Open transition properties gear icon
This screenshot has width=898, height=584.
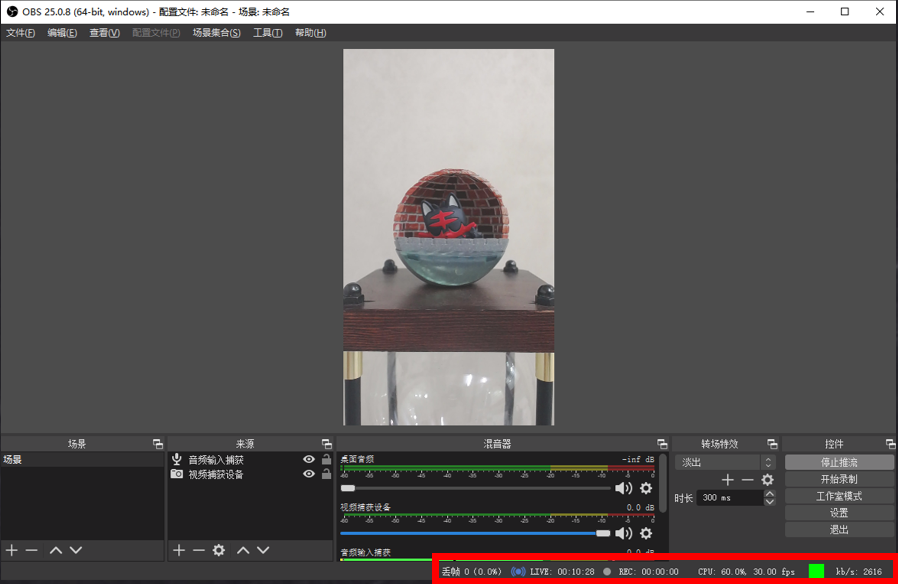pos(767,480)
